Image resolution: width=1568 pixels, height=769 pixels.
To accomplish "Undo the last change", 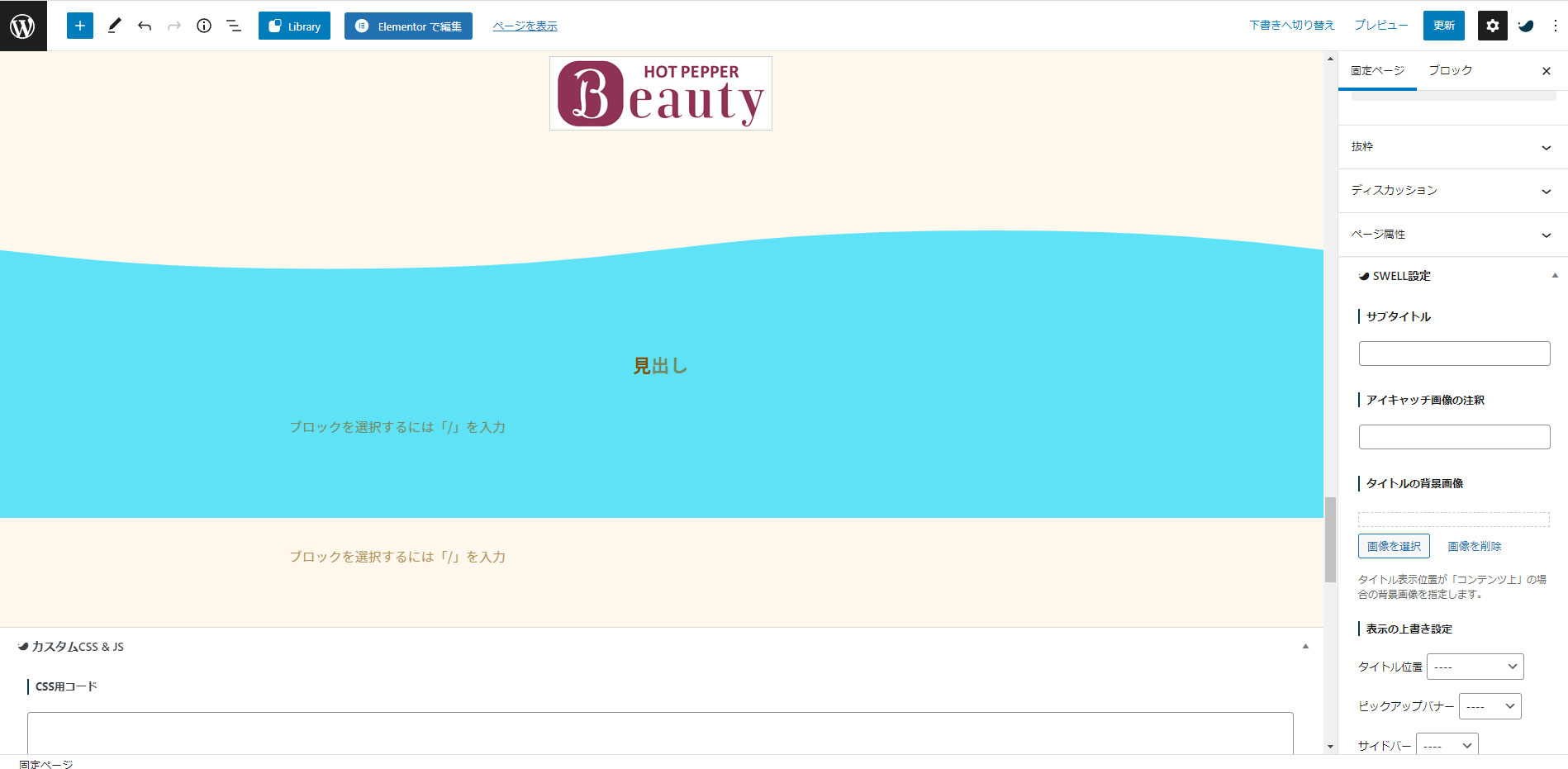I will pyautogui.click(x=145, y=26).
